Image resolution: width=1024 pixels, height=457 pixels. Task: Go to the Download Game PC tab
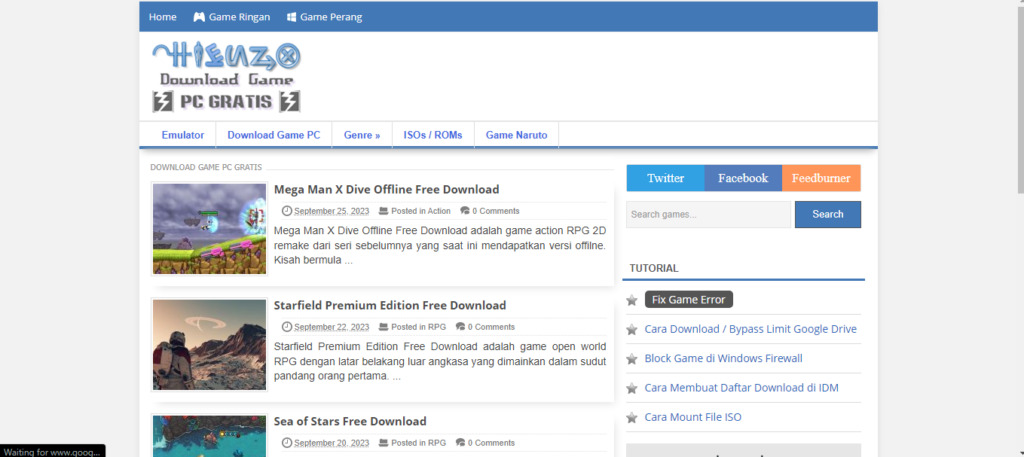274,135
